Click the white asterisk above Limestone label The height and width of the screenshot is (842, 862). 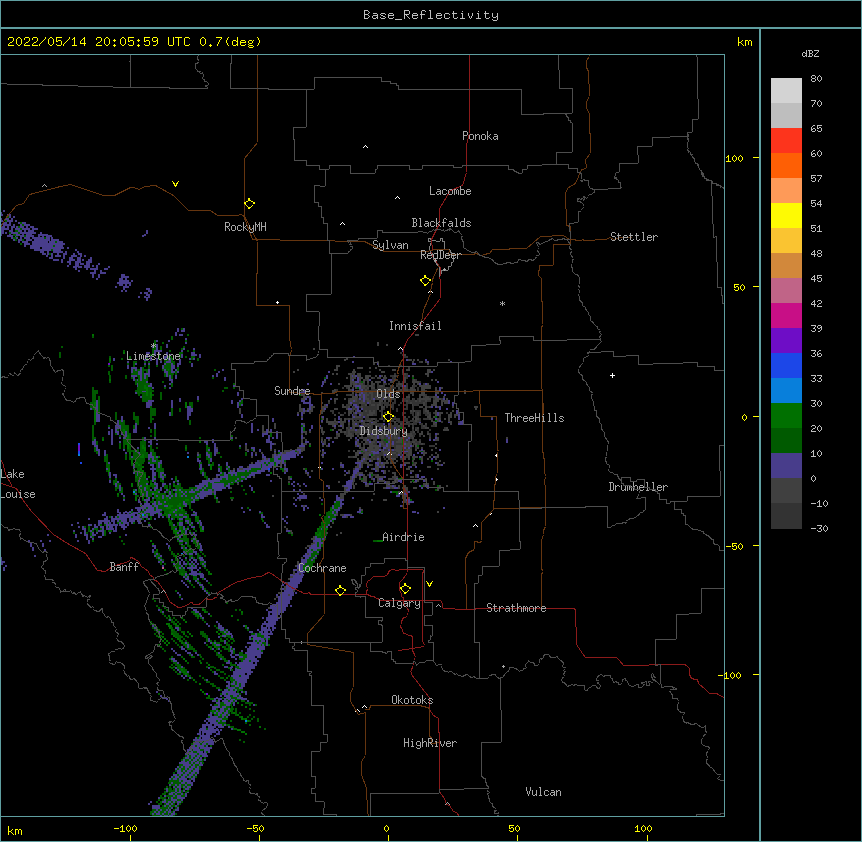point(153,346)
